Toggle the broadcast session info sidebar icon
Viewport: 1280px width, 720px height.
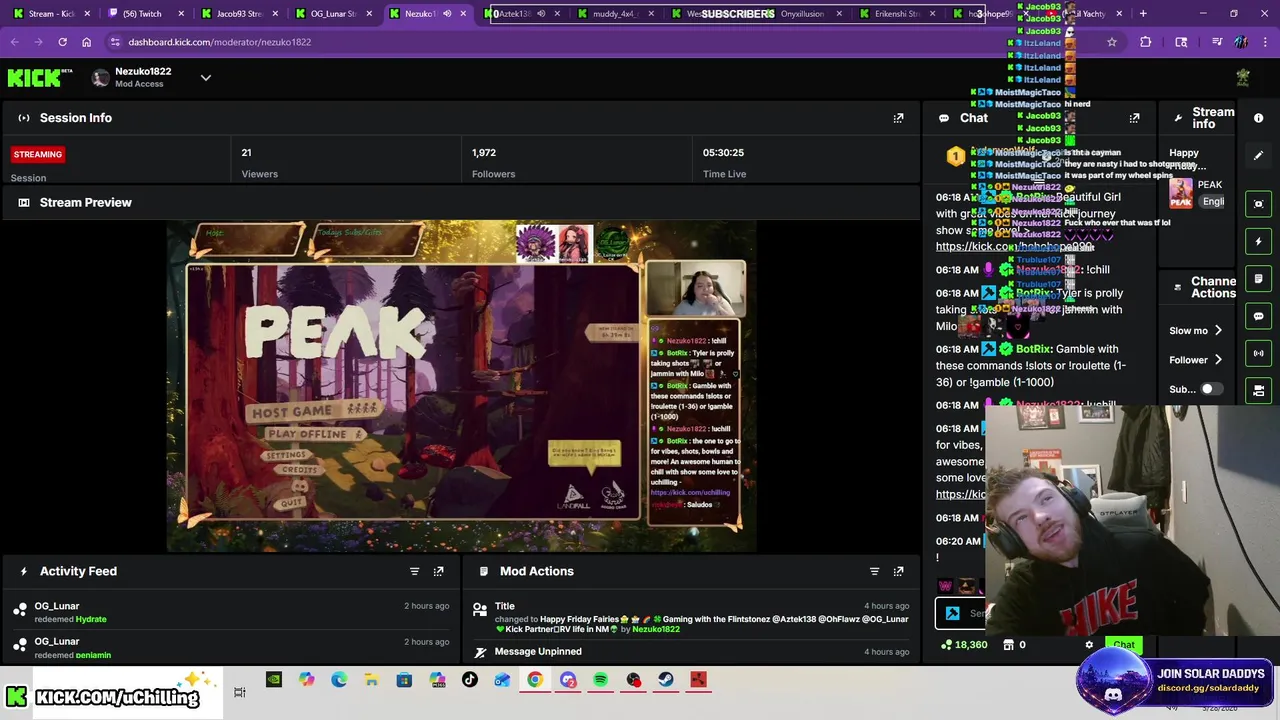click(1258, 353)
